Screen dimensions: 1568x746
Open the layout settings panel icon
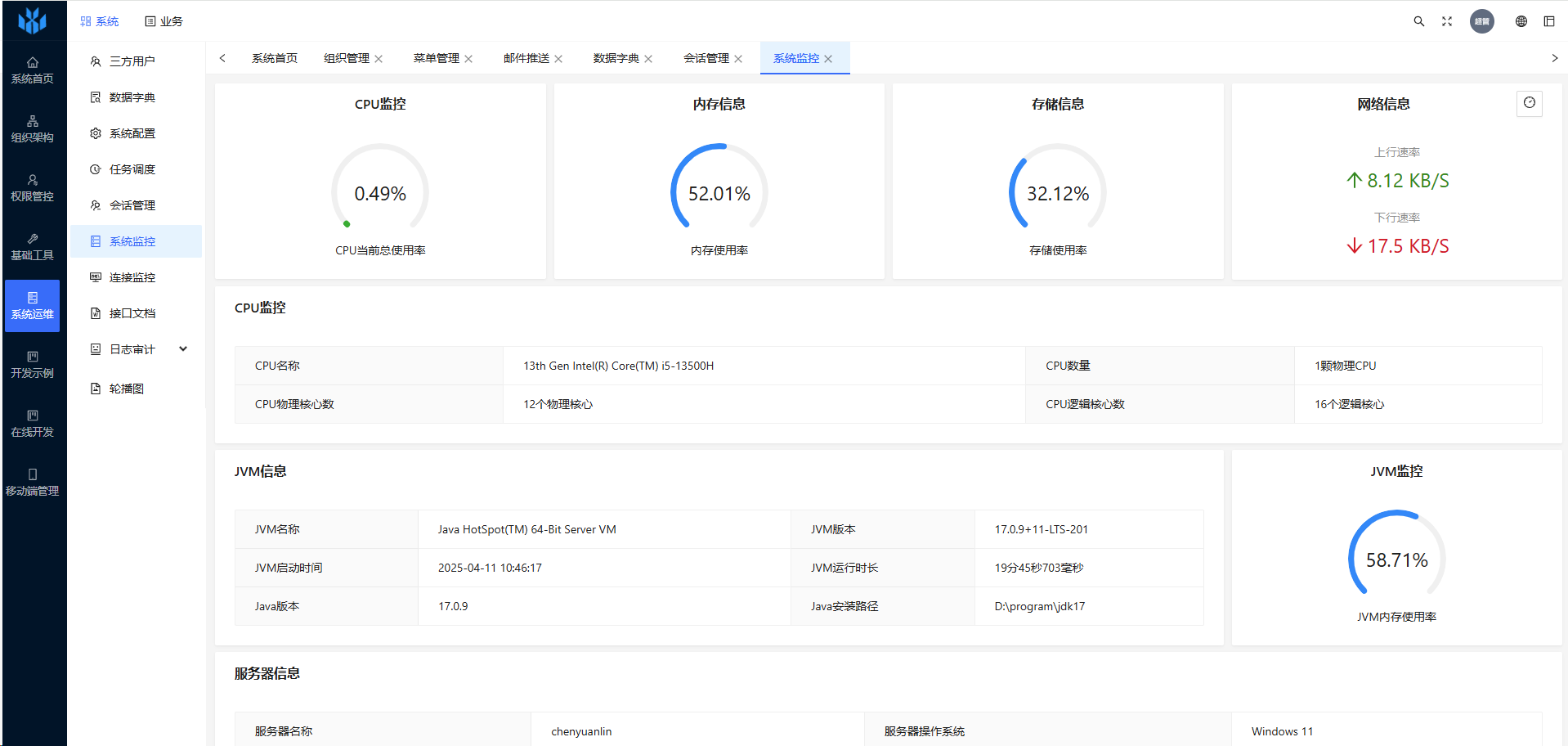[x=1548, y=21]
